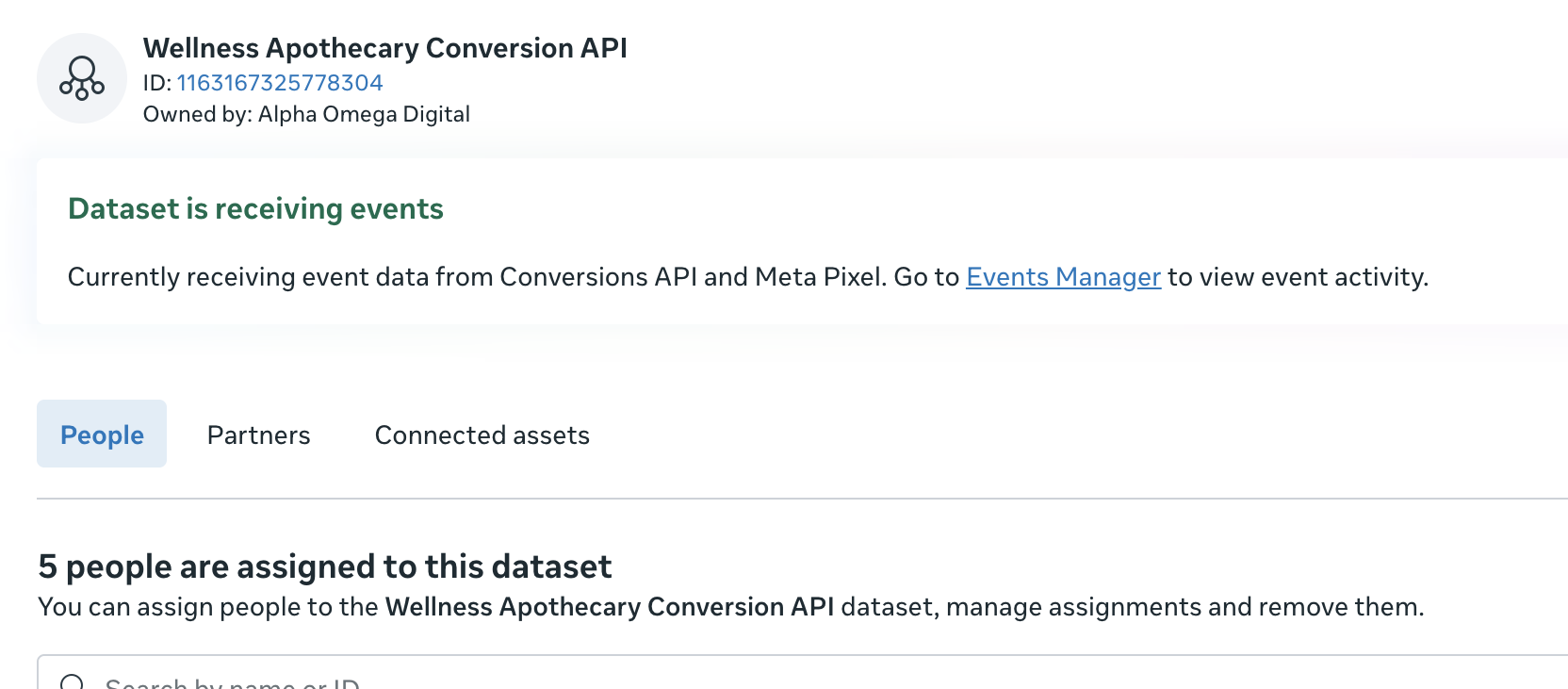Image resolution: width=1568 pixels, height=689 pixels.
Task: Click dataset ID 1163167325778304 link
Action: coord(280,83)
